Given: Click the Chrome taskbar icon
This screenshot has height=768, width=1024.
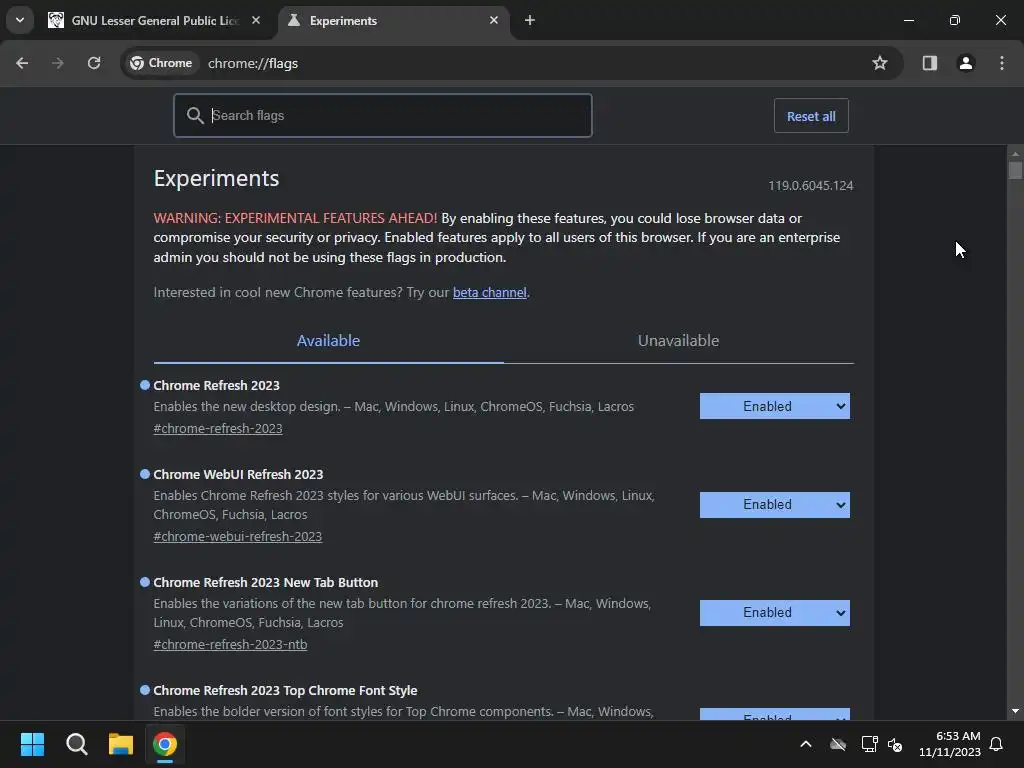Looking at the screenshot, I should coord(165,744).
